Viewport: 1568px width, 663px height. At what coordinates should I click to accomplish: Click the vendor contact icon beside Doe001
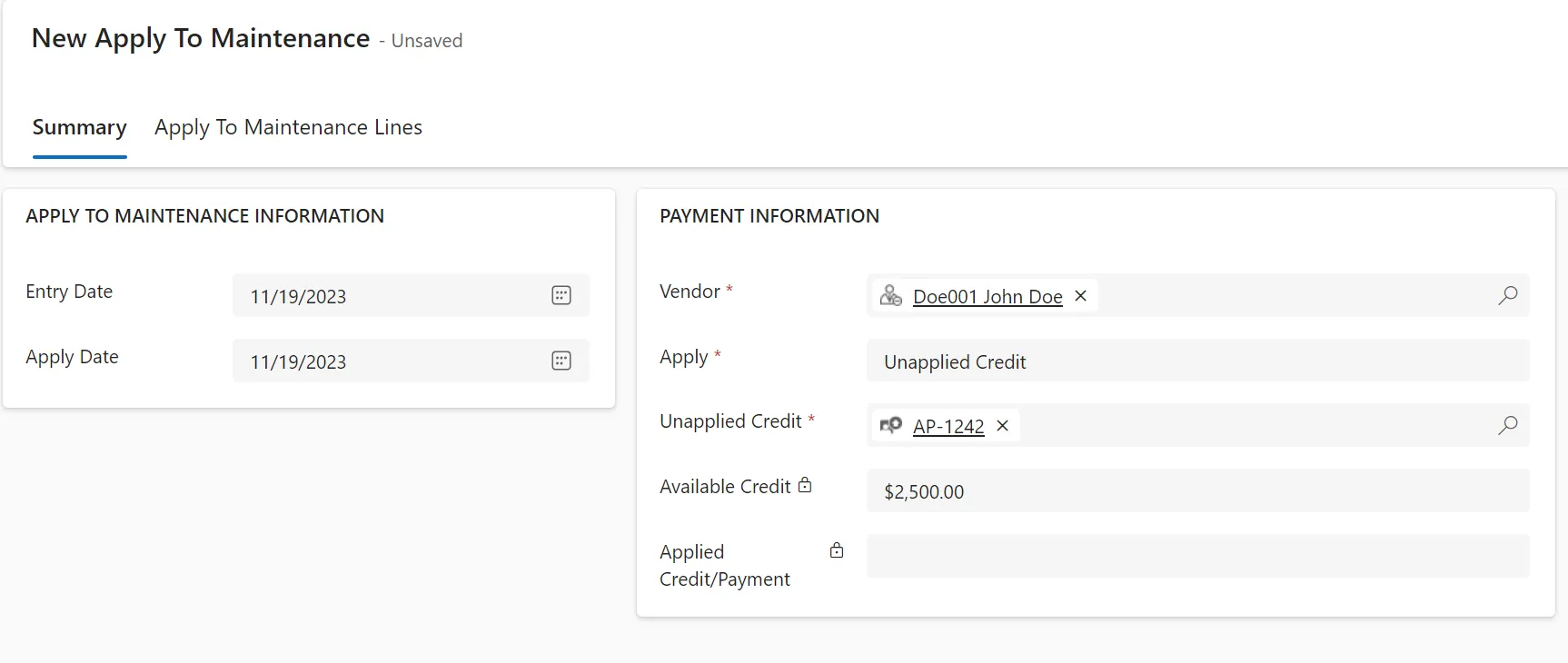pyautogui.click(x=891, y=295)
